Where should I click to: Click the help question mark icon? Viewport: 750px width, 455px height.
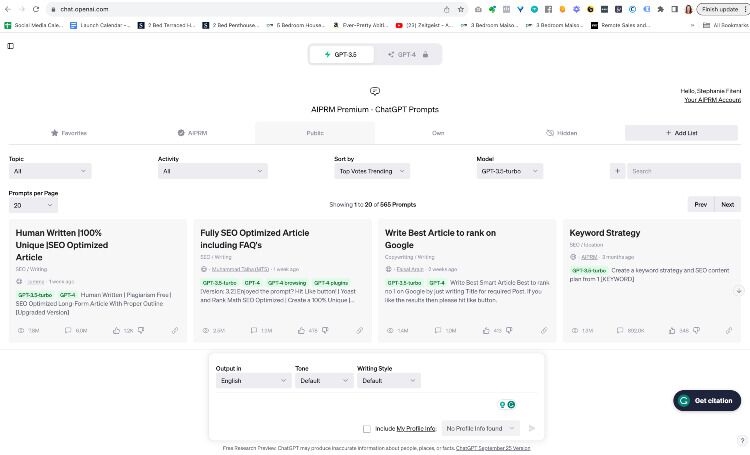pyautogui.click(x=741, y=439)
